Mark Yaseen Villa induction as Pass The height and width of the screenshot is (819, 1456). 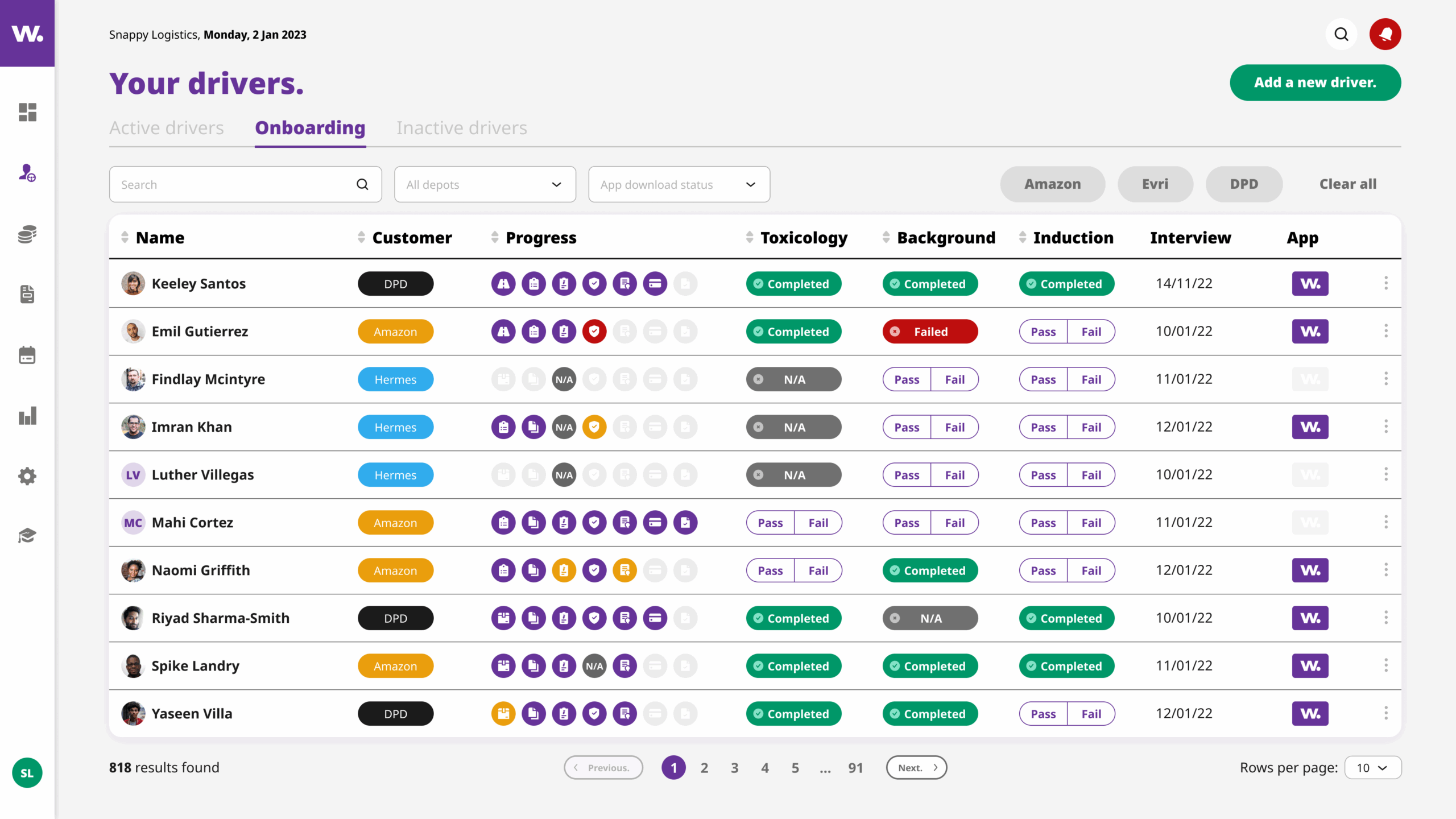click(1043, 714)
